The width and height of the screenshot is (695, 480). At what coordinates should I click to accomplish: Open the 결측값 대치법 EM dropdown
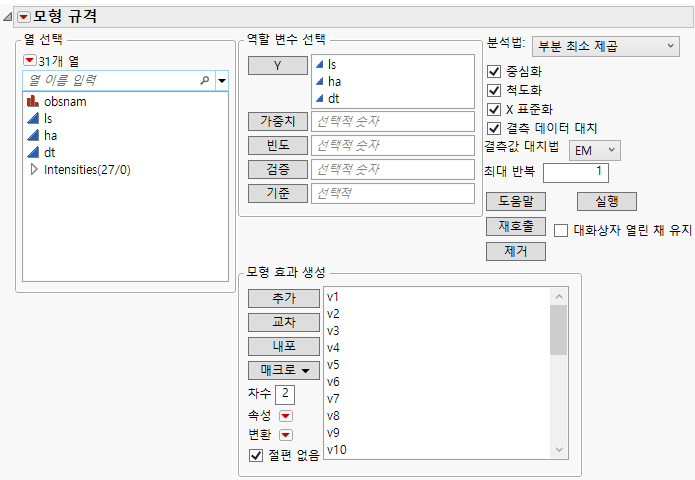595,151
